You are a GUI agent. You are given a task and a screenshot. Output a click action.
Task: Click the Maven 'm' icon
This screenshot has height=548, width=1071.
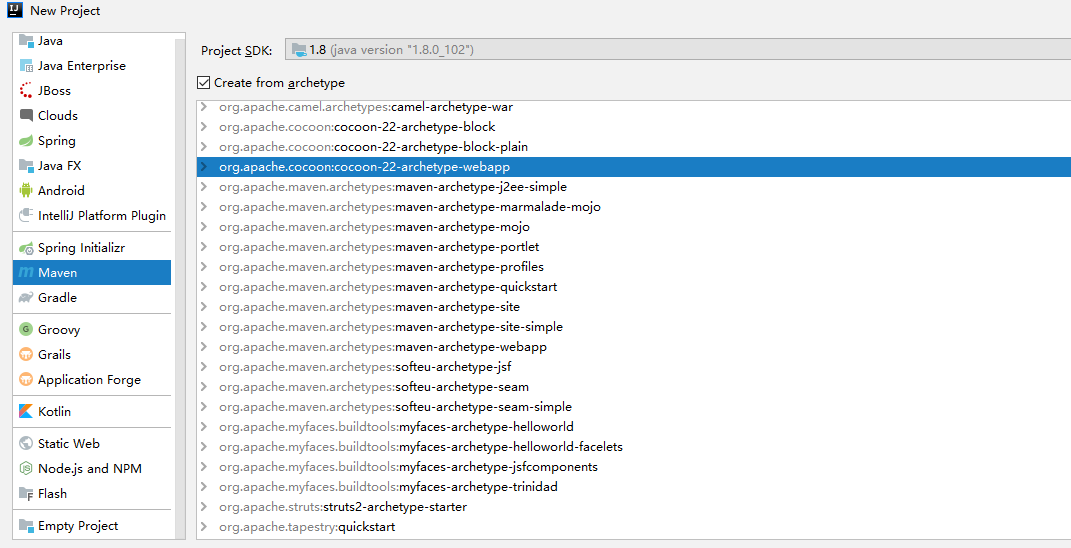coord(26,273)
